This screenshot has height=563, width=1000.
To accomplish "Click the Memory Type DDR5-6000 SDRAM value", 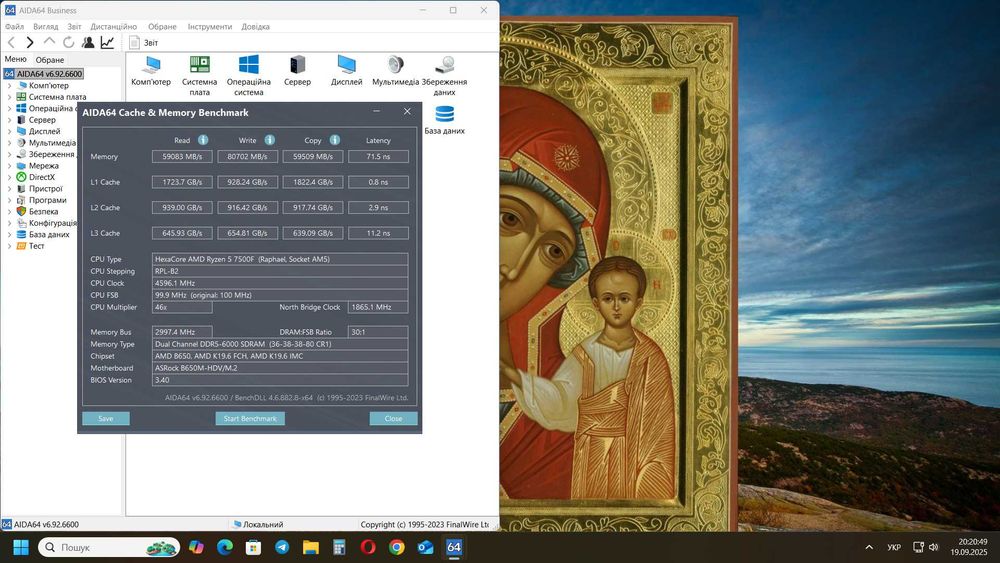I will [280, 344].
